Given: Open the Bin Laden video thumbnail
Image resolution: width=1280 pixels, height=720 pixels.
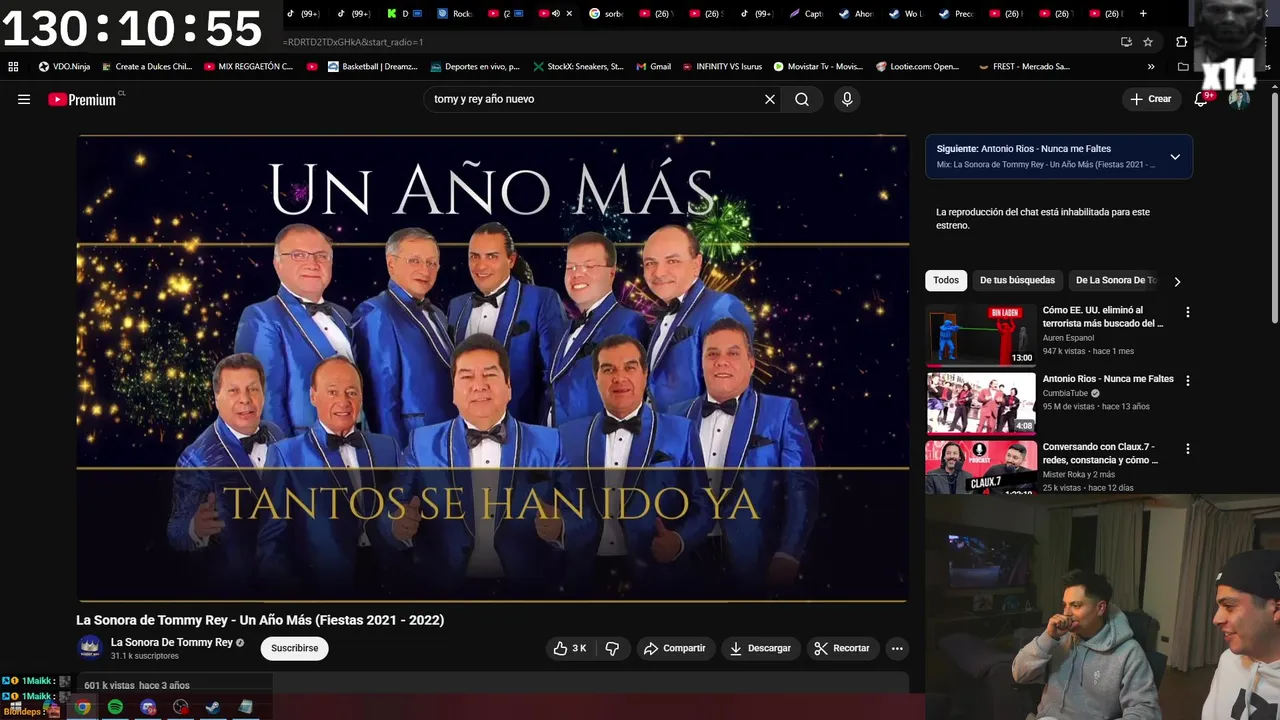Looking at the screenshot, I should point(981,335).
